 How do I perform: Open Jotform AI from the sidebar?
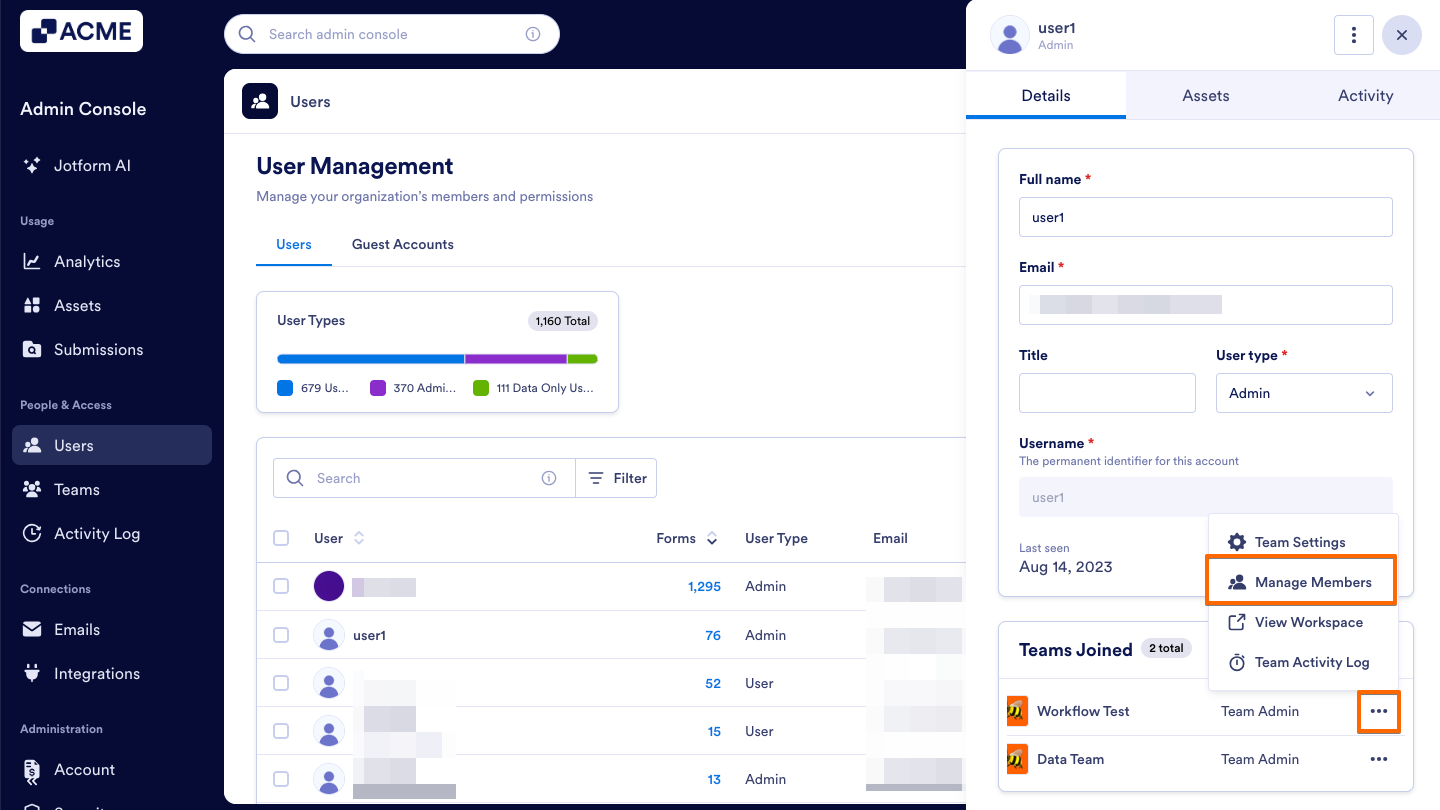pos(92,165)
